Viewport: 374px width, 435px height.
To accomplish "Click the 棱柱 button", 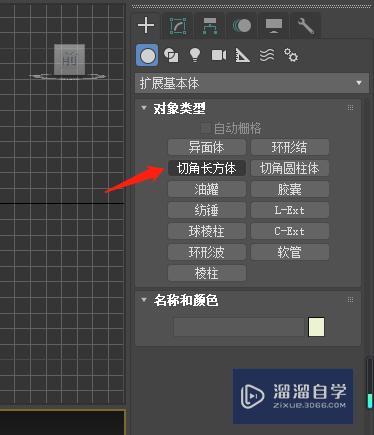I will click(x=207, y=273).
